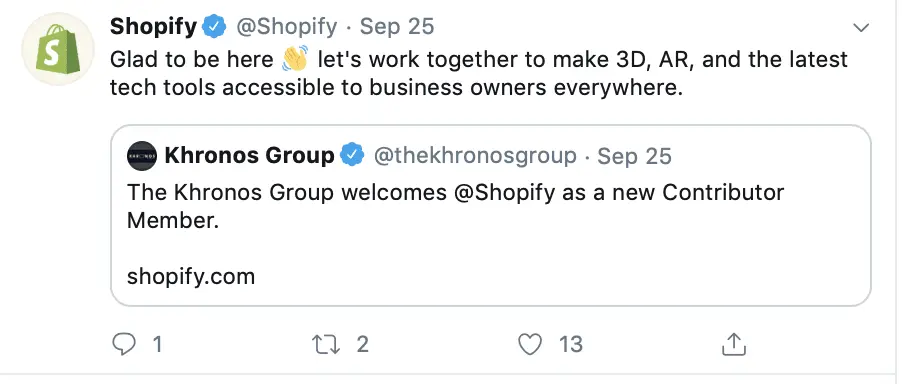Click the Sep 25 timestamp on Shopify tweet
The width and height of the screenshot is (902, 384).
397,27
